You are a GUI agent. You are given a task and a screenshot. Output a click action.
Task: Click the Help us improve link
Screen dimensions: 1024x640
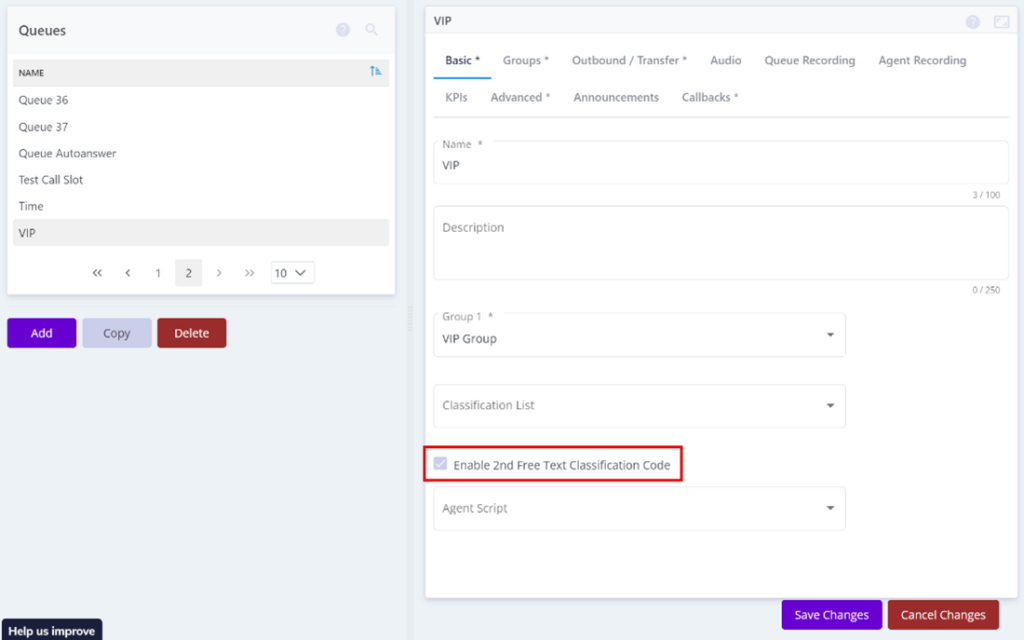coord(51,629)
